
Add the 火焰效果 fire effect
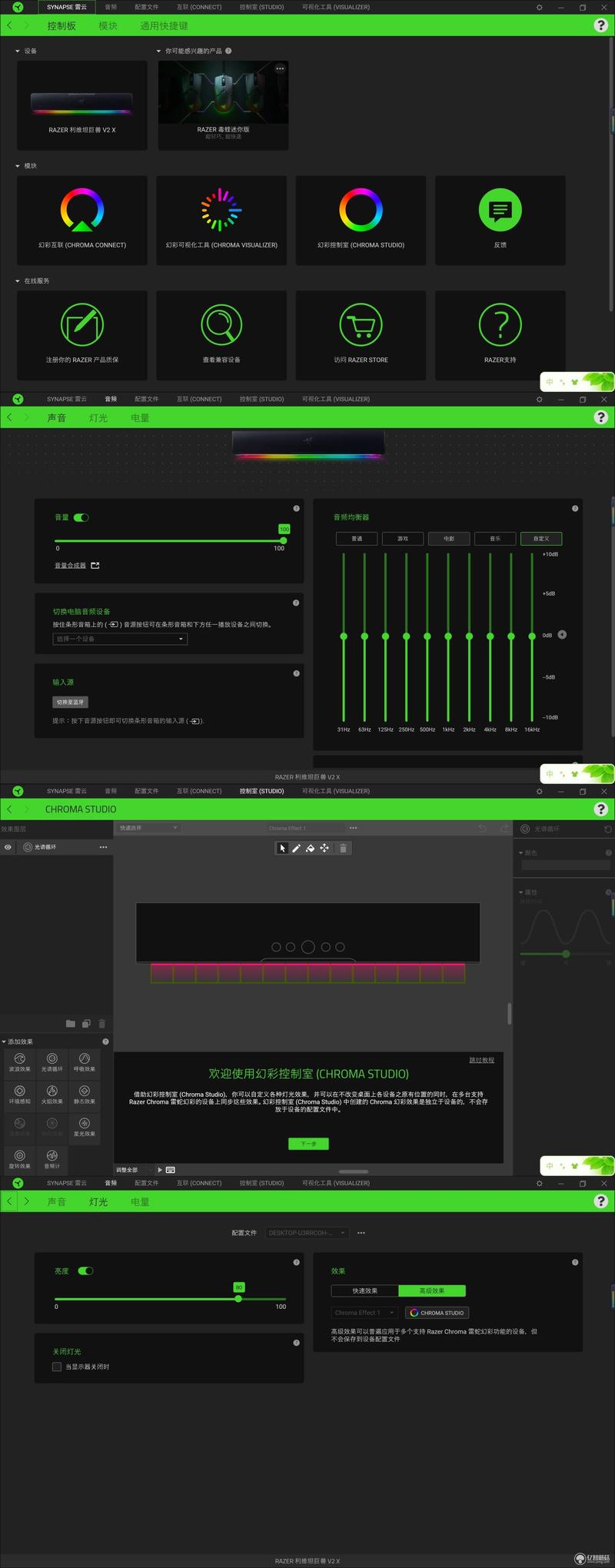(x=52, y=1095)
